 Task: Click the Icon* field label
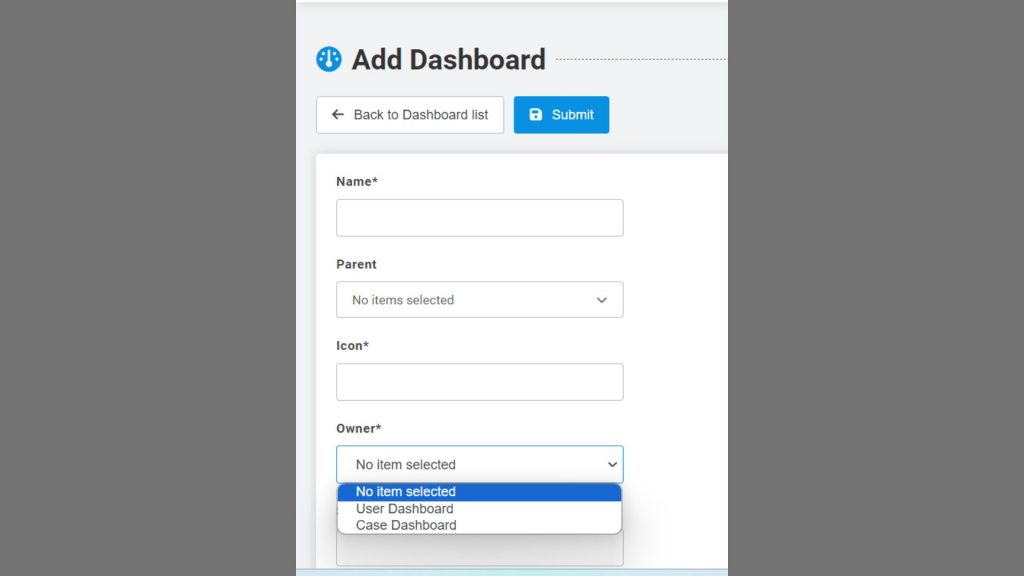352,346
